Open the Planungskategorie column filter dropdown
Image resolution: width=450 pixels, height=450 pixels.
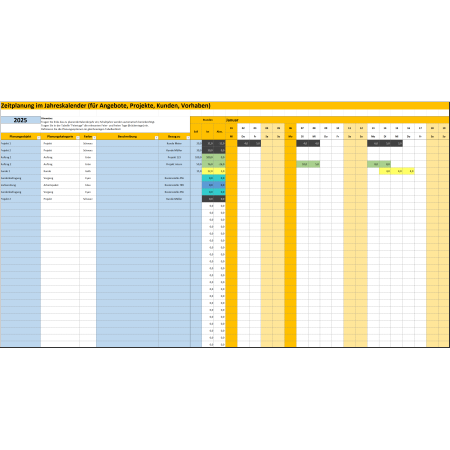[x=77, y=137]
